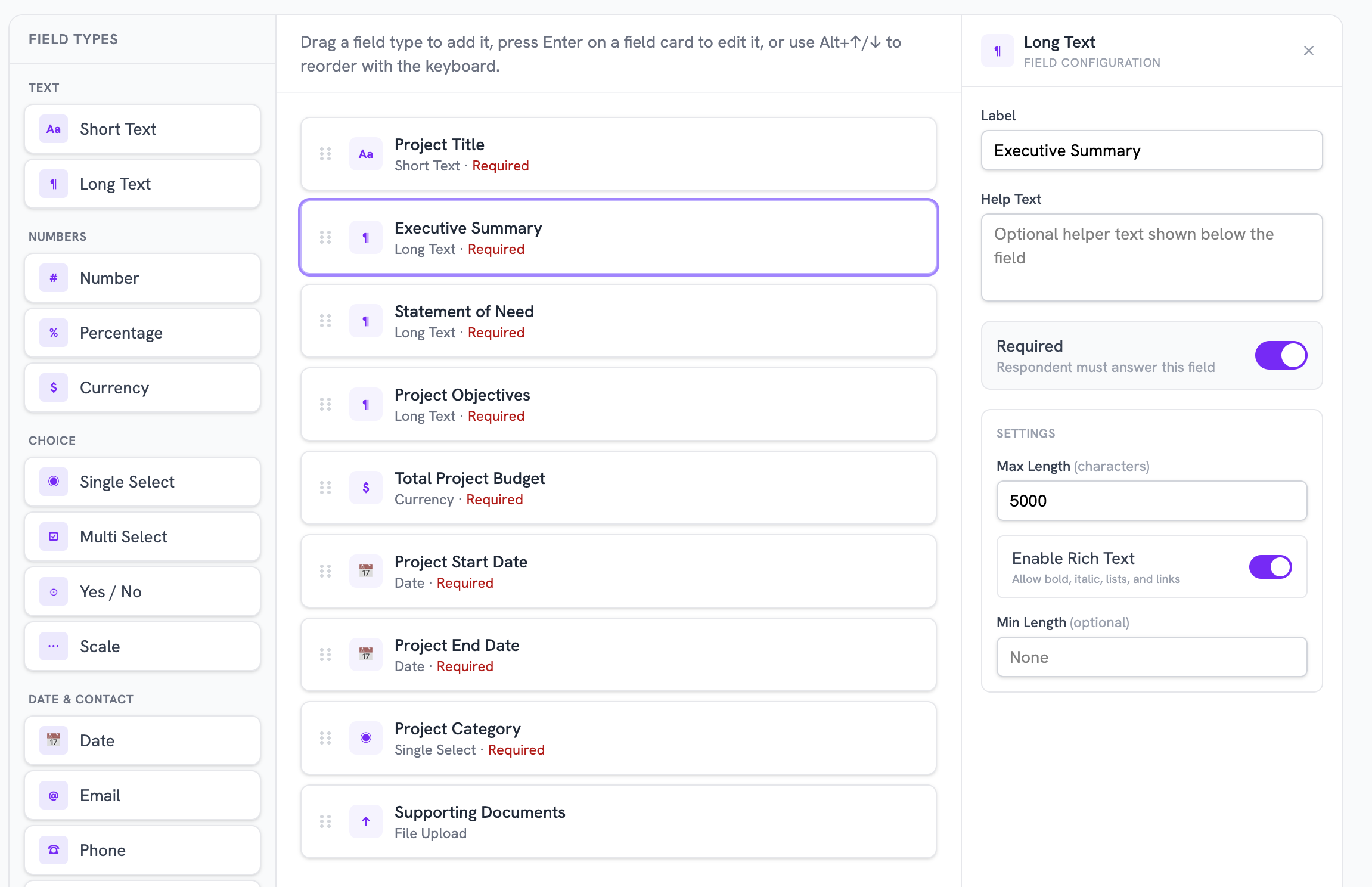Screen dimensions: 1372x887
Task: Click the dollar icon on Total Project Budget card
Action: point(366,488)
